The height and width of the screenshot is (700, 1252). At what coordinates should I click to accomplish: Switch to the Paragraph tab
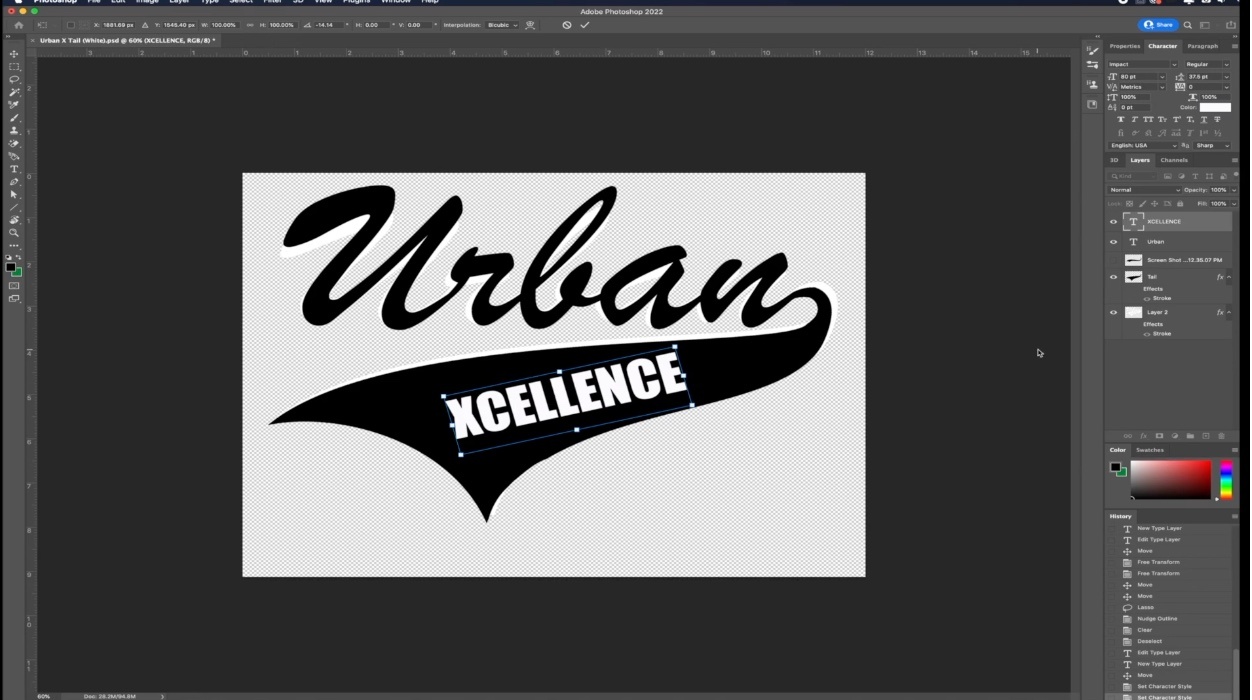tap(1203, 46)
